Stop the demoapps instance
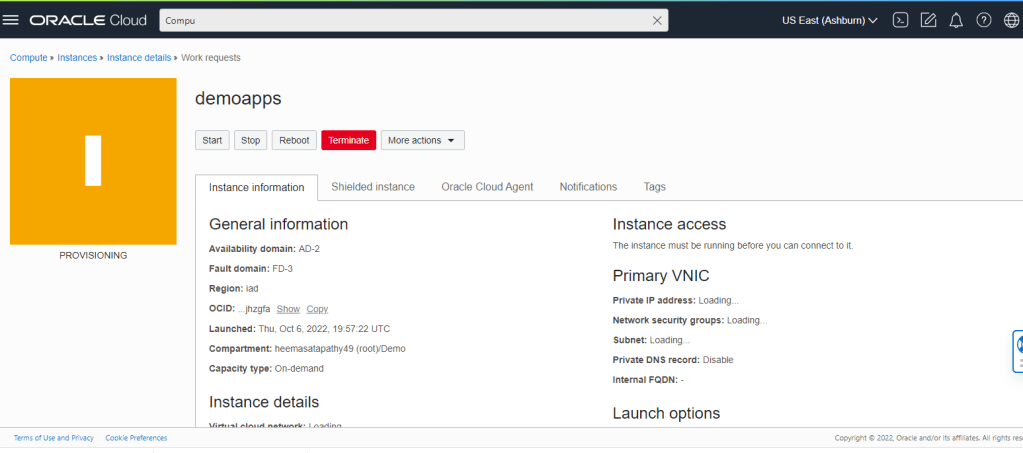1023x453 pixels. tap(250, 140)
